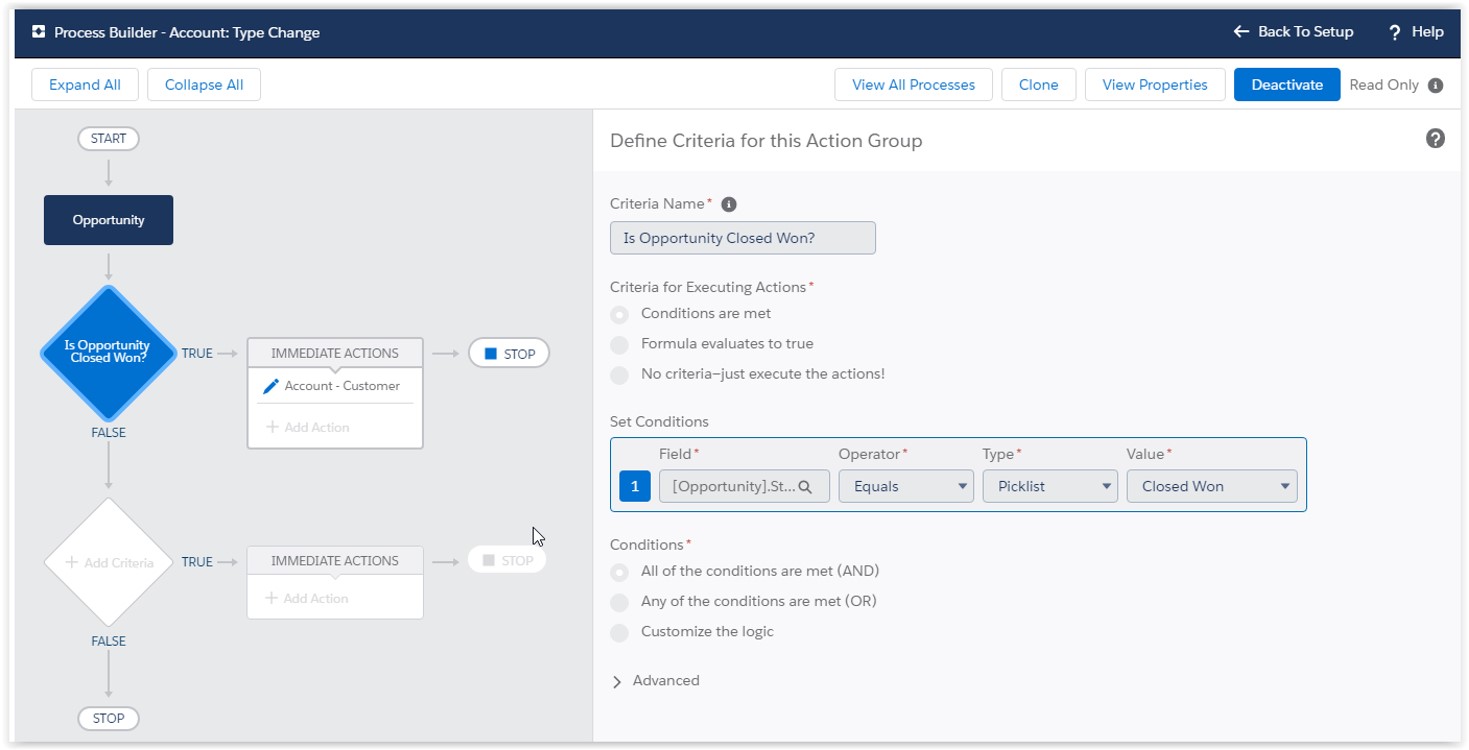Viewport: 1469px width, 750px height.
Task: Choose Any of the conditions are met (OR)
Action: pos(620,602)
